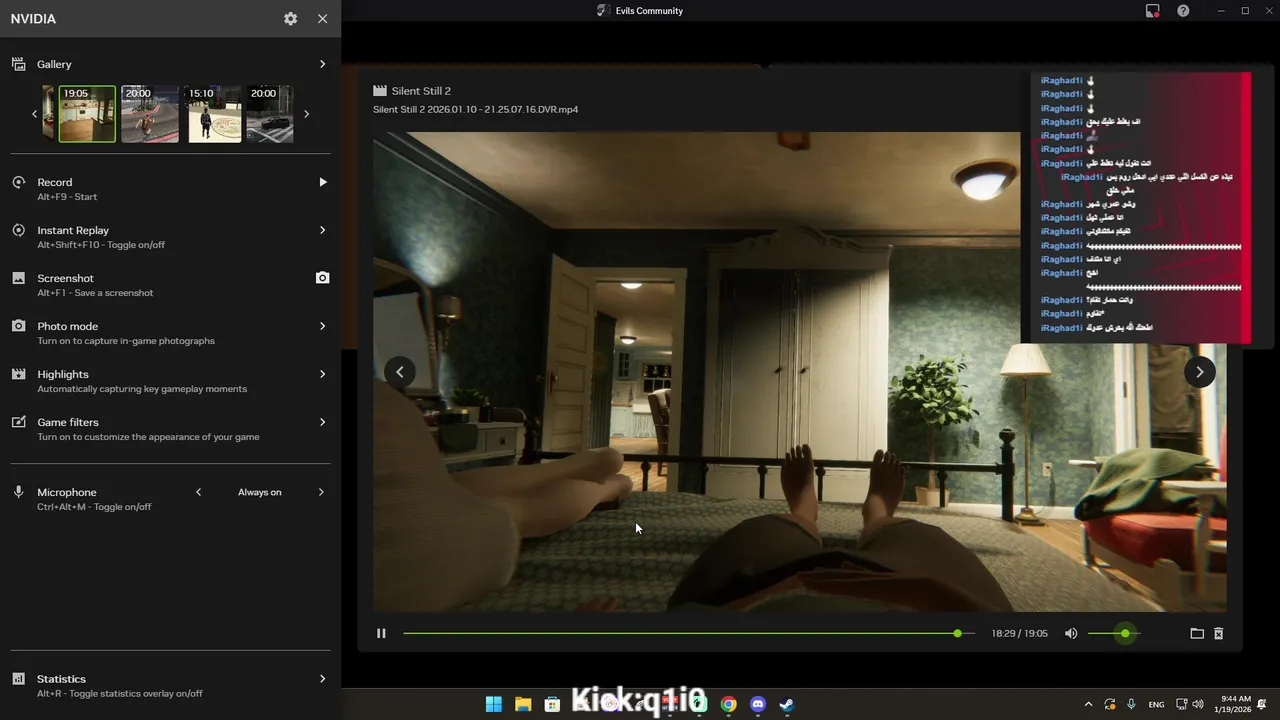Open Google Chrome from the taskbar
This screenshot has height=720, width=1280.
click(729, 704)
